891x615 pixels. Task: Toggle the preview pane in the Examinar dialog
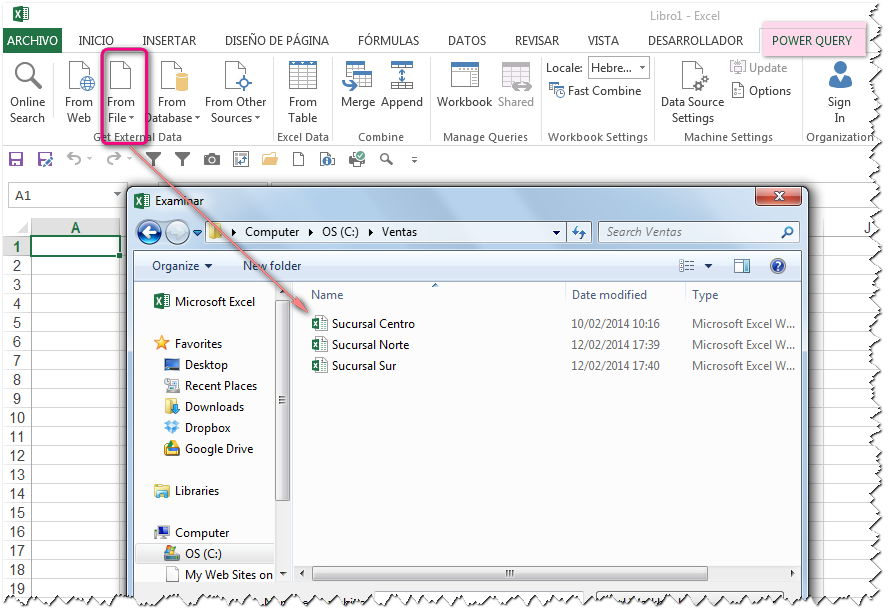(741, 265)
